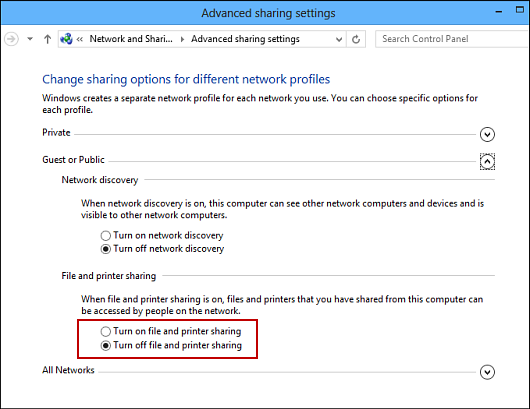The width and height of the screenshot is (530, 409).
Task: Select Turn on network discovery
Action: [x=105, y=235]
